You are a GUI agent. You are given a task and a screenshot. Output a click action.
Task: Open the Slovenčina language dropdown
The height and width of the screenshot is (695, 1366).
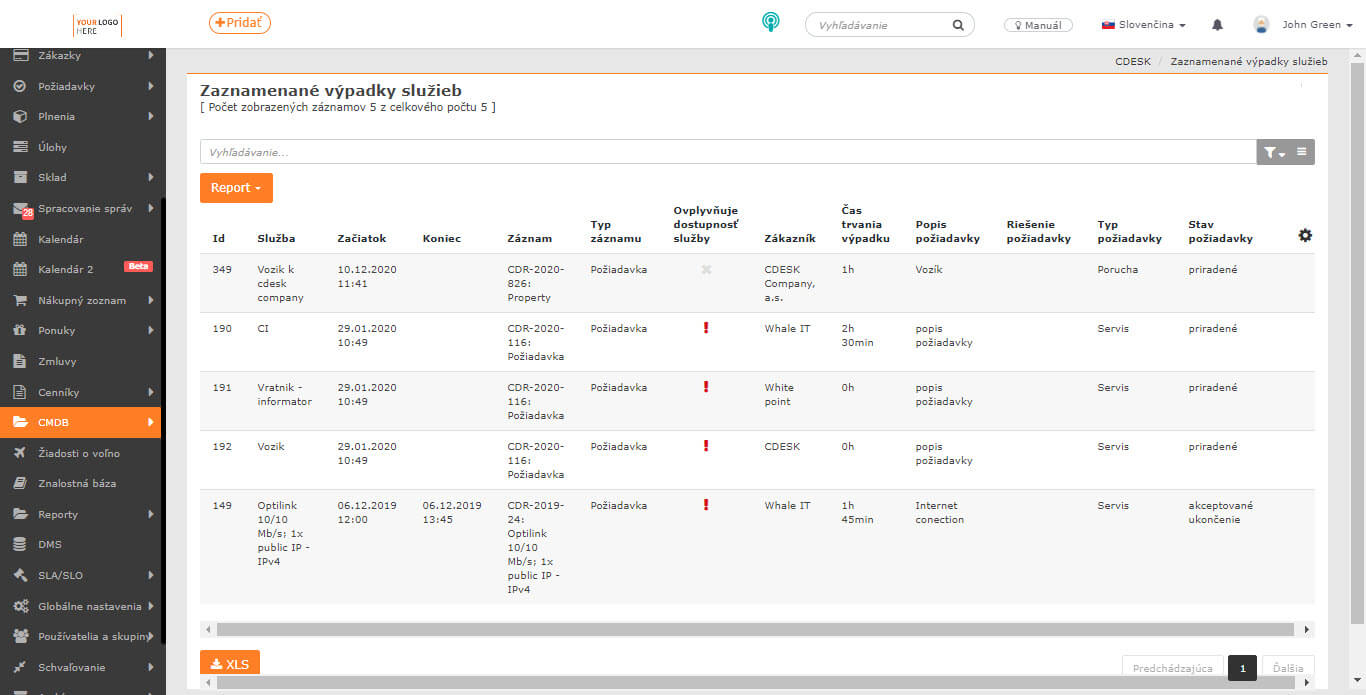(1144, 25)
